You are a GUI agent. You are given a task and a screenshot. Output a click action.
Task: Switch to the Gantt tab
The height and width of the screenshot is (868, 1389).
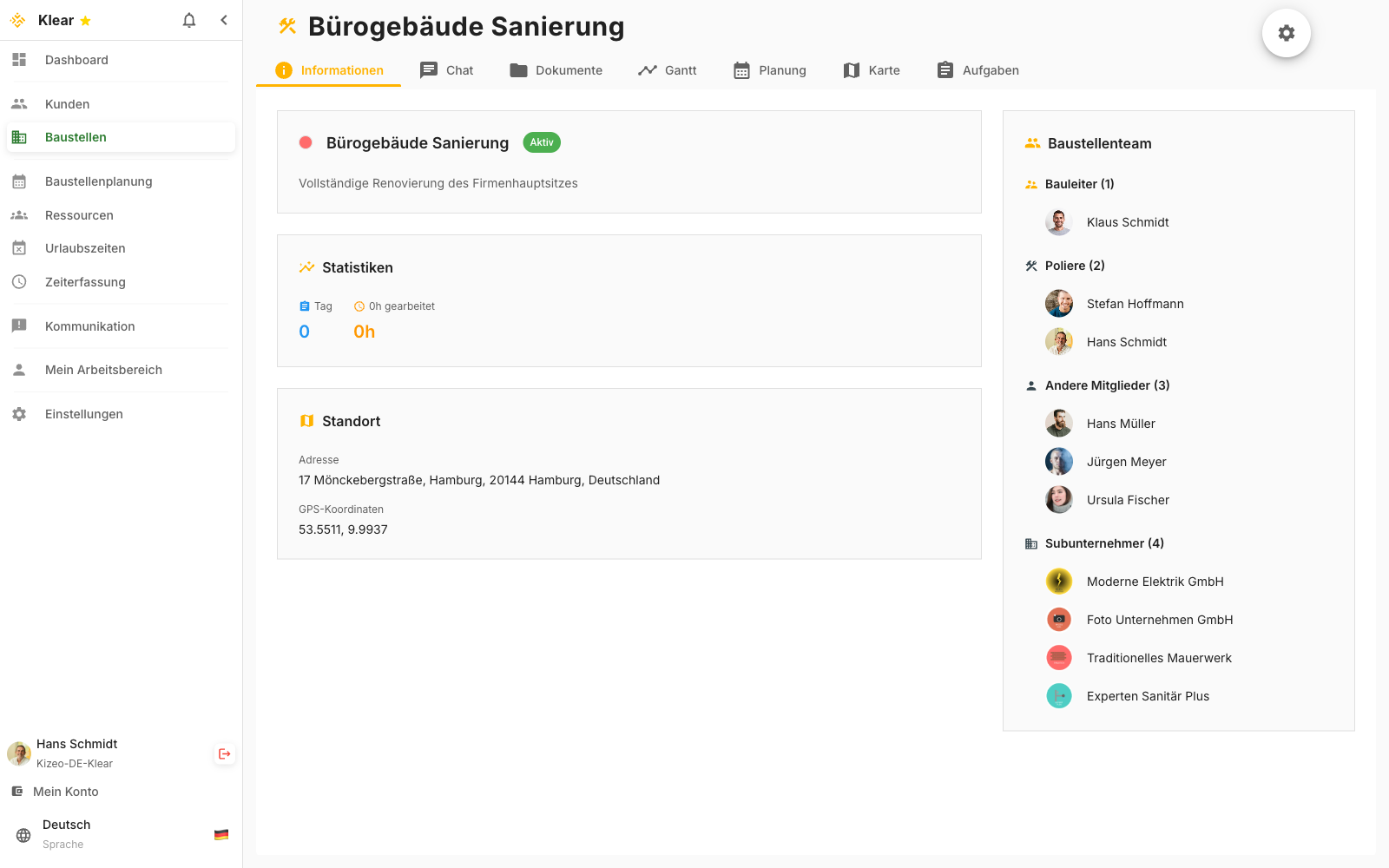(x=667, y=70)
